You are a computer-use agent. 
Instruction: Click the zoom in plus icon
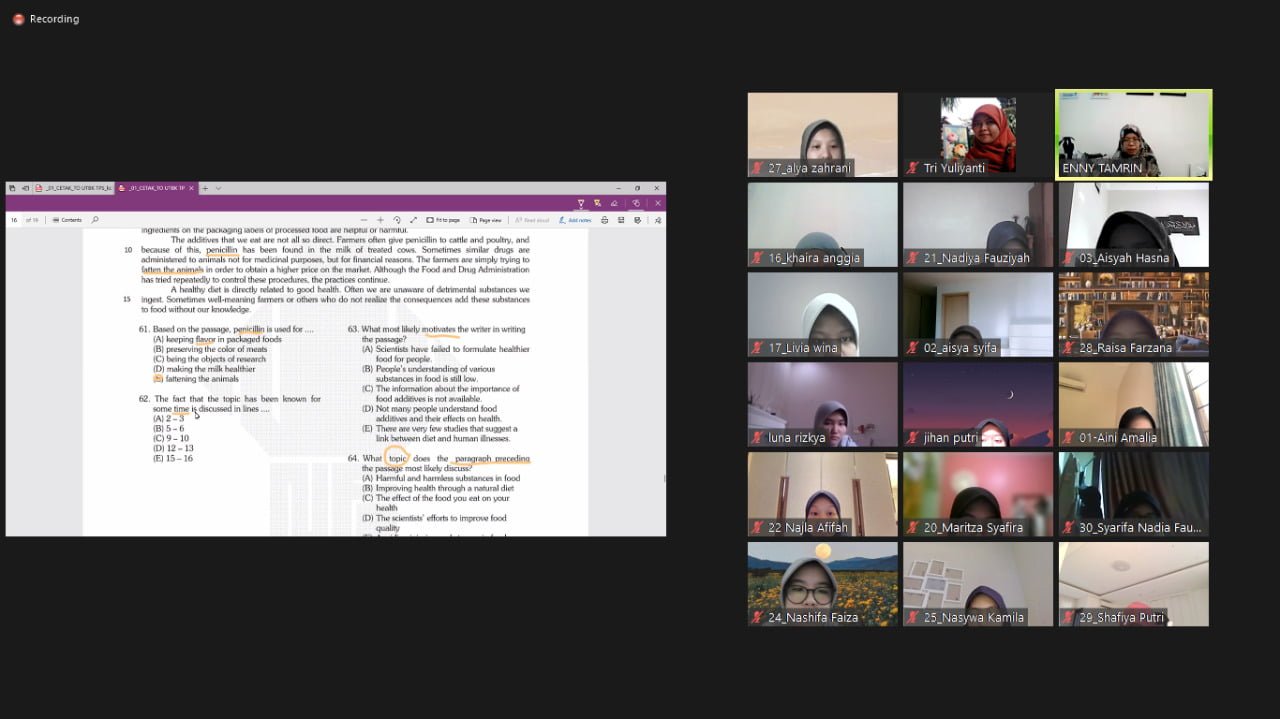click(380, 220)
